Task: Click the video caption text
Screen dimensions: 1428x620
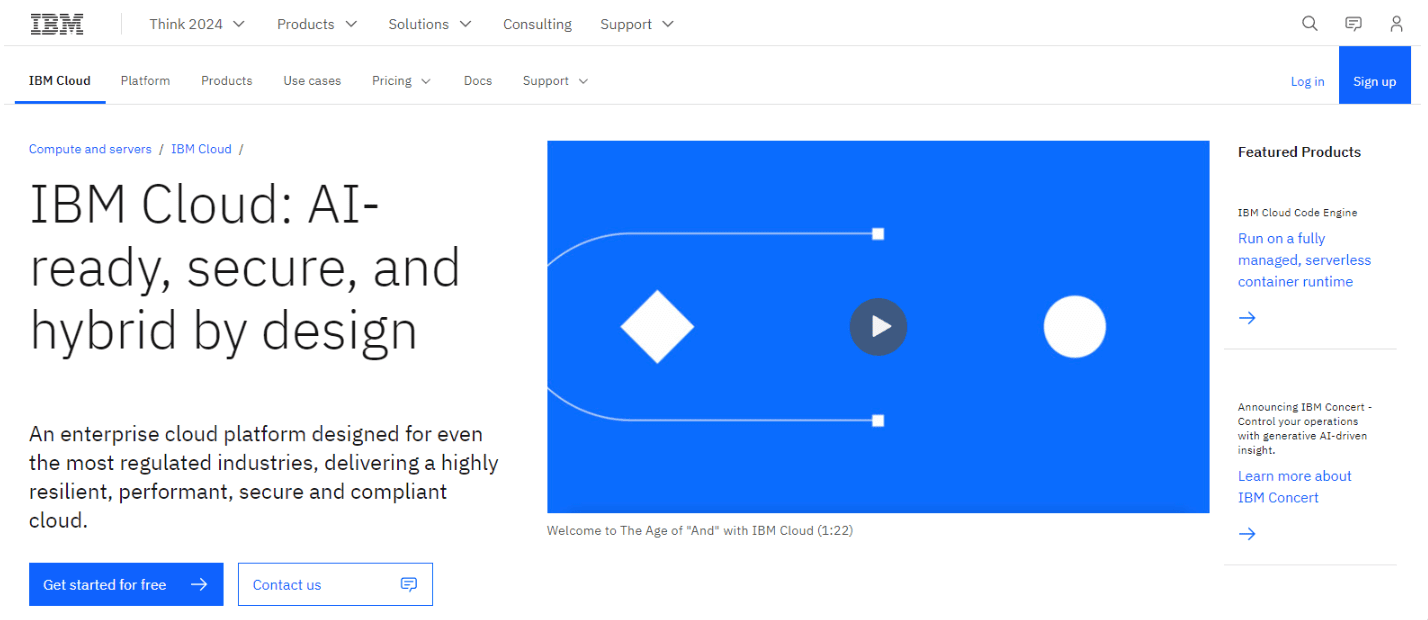Action: coord(700,531)
